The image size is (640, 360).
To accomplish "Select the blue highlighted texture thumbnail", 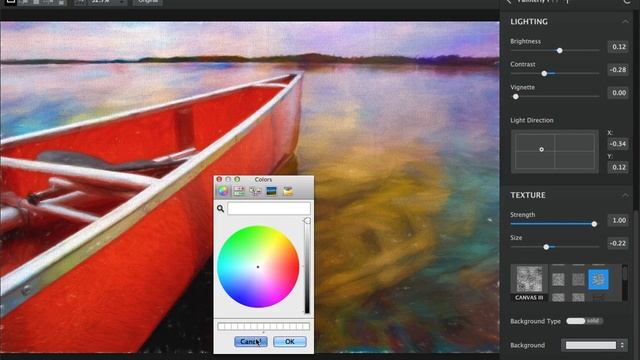I will pos(598,280).
